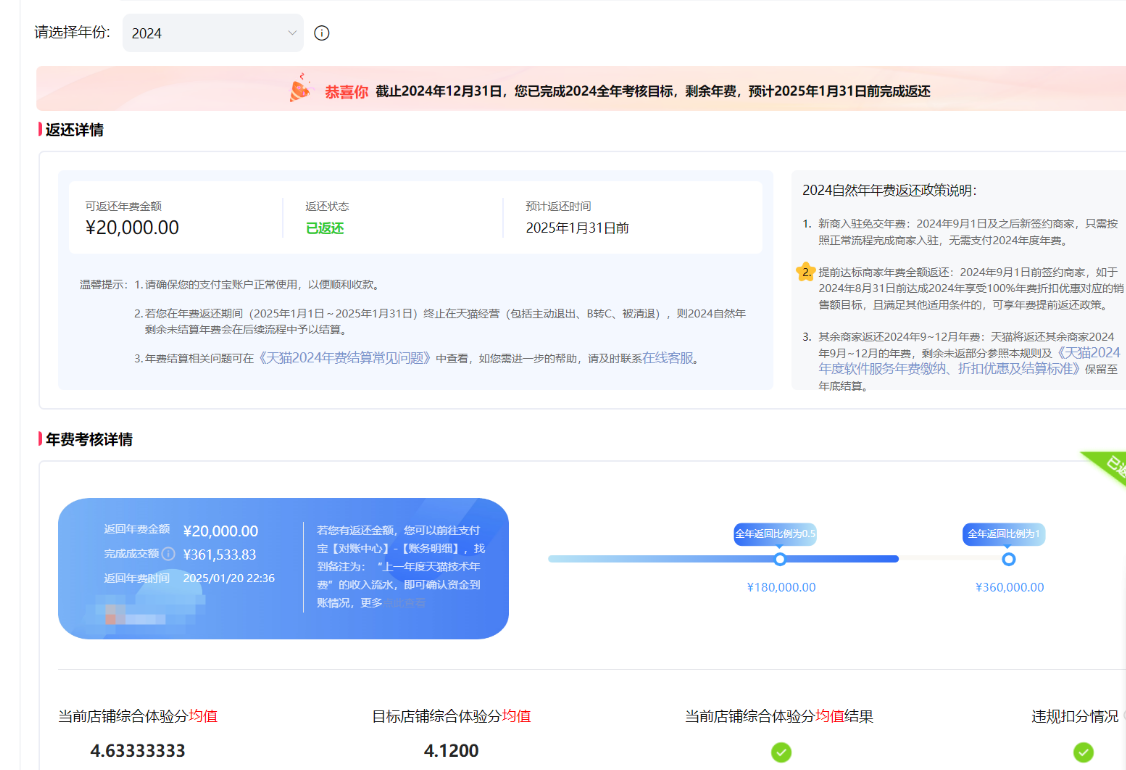The width and height of the screenshot is (1126, 770).
Task: Click the celebration party icon in the banner
Action: pyautogui.click(x=299, y=91)
